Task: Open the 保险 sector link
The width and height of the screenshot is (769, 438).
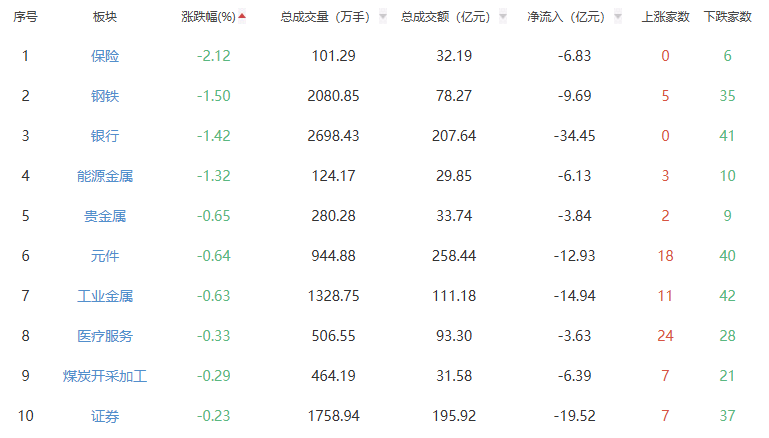Action: tap(104, 56)
